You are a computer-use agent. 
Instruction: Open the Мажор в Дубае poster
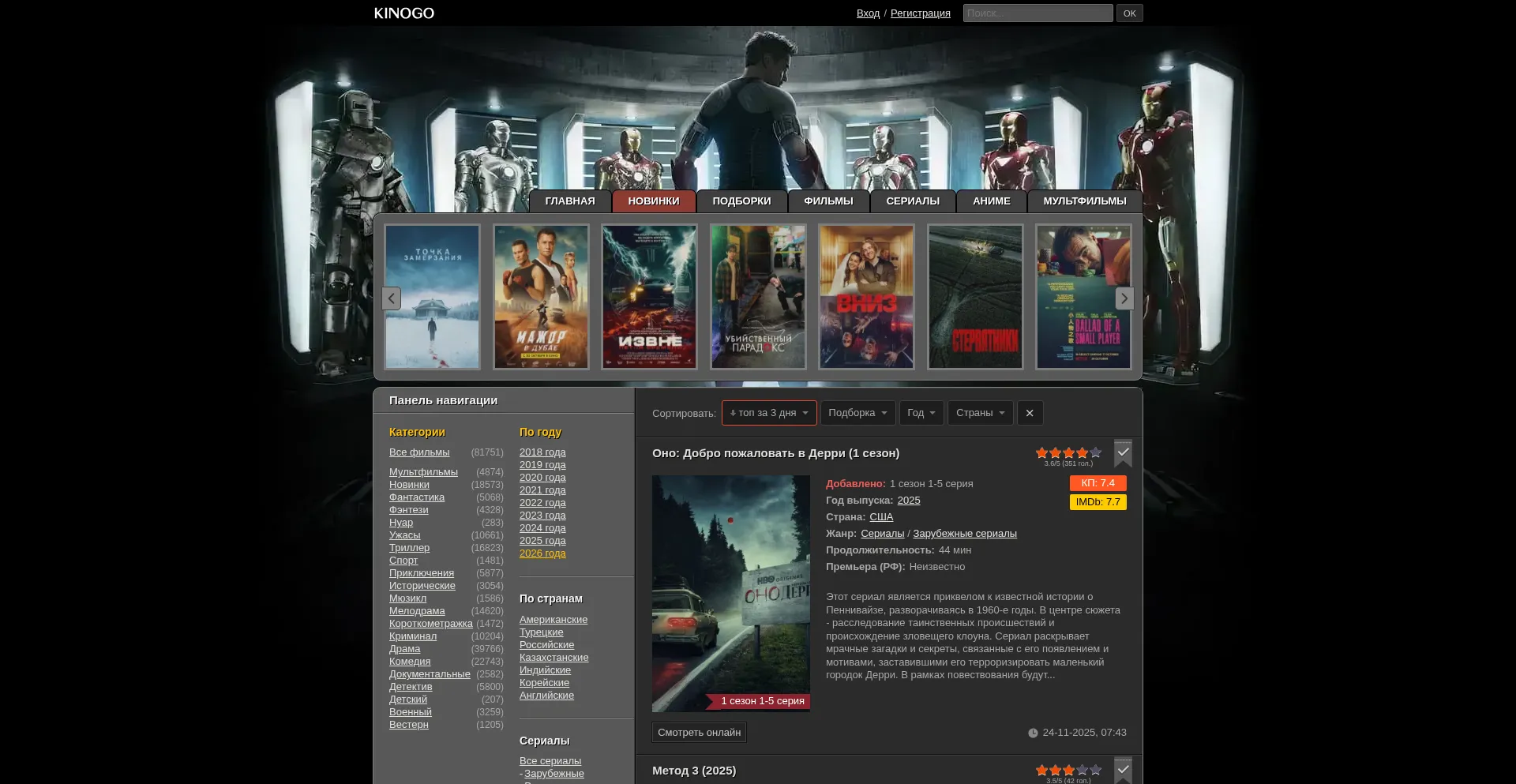[541, 297]
